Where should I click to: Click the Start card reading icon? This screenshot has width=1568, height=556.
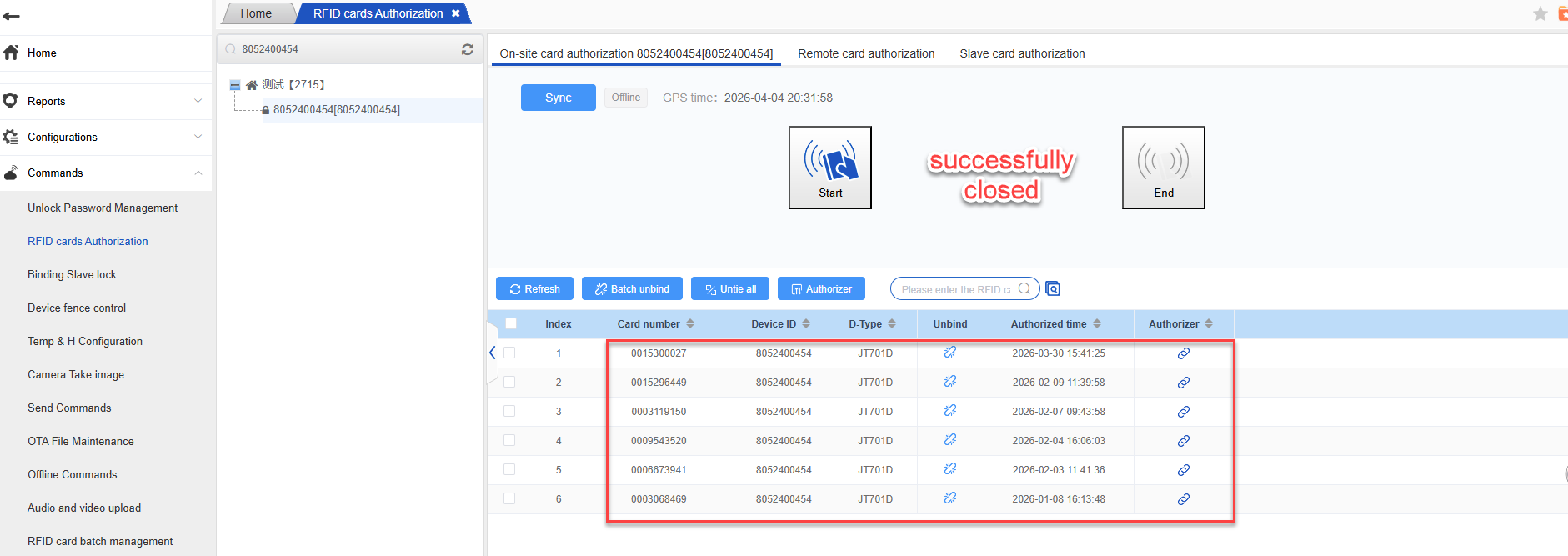pos(829,167)
